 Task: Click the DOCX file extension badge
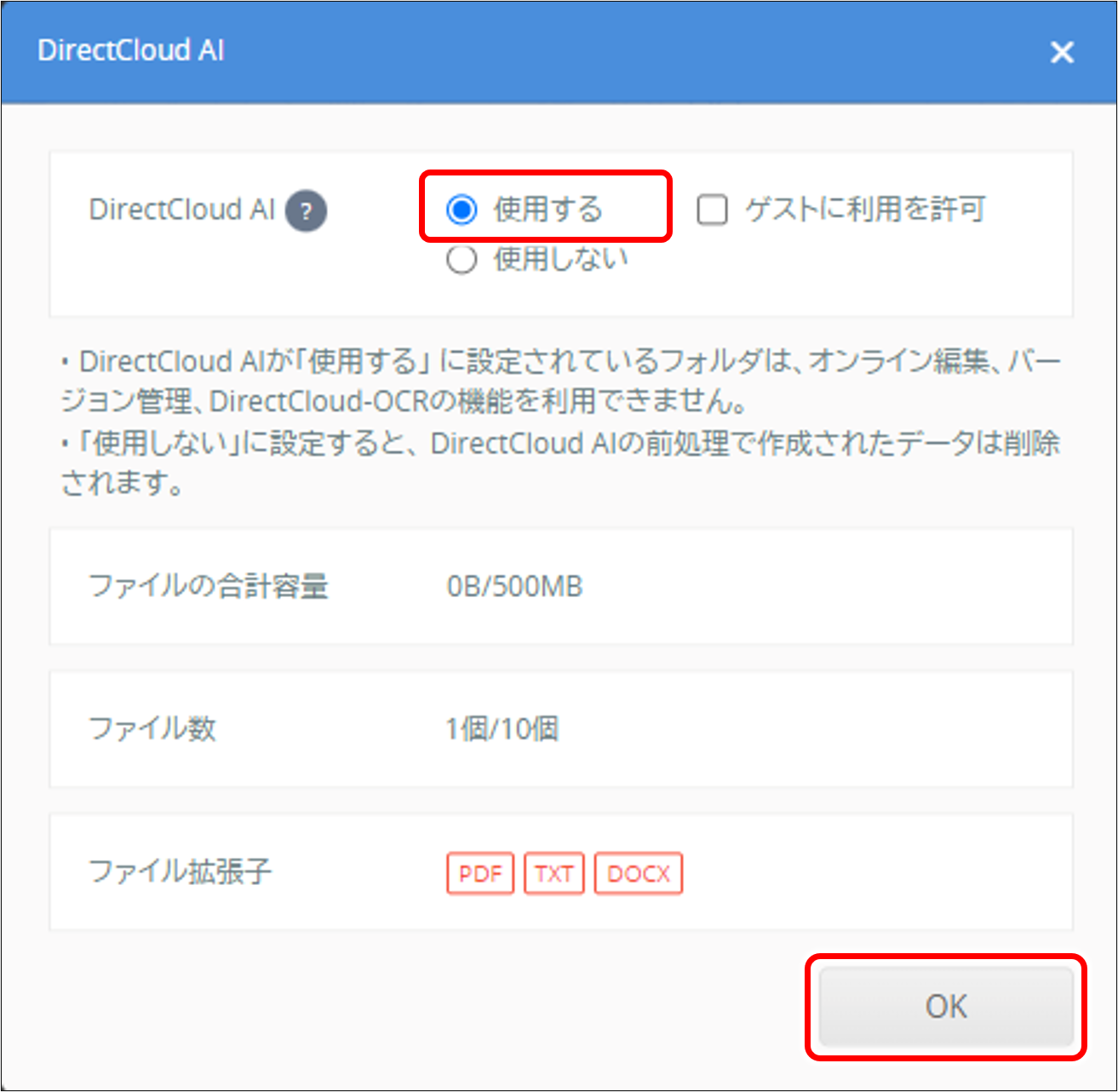click(638, 873)
